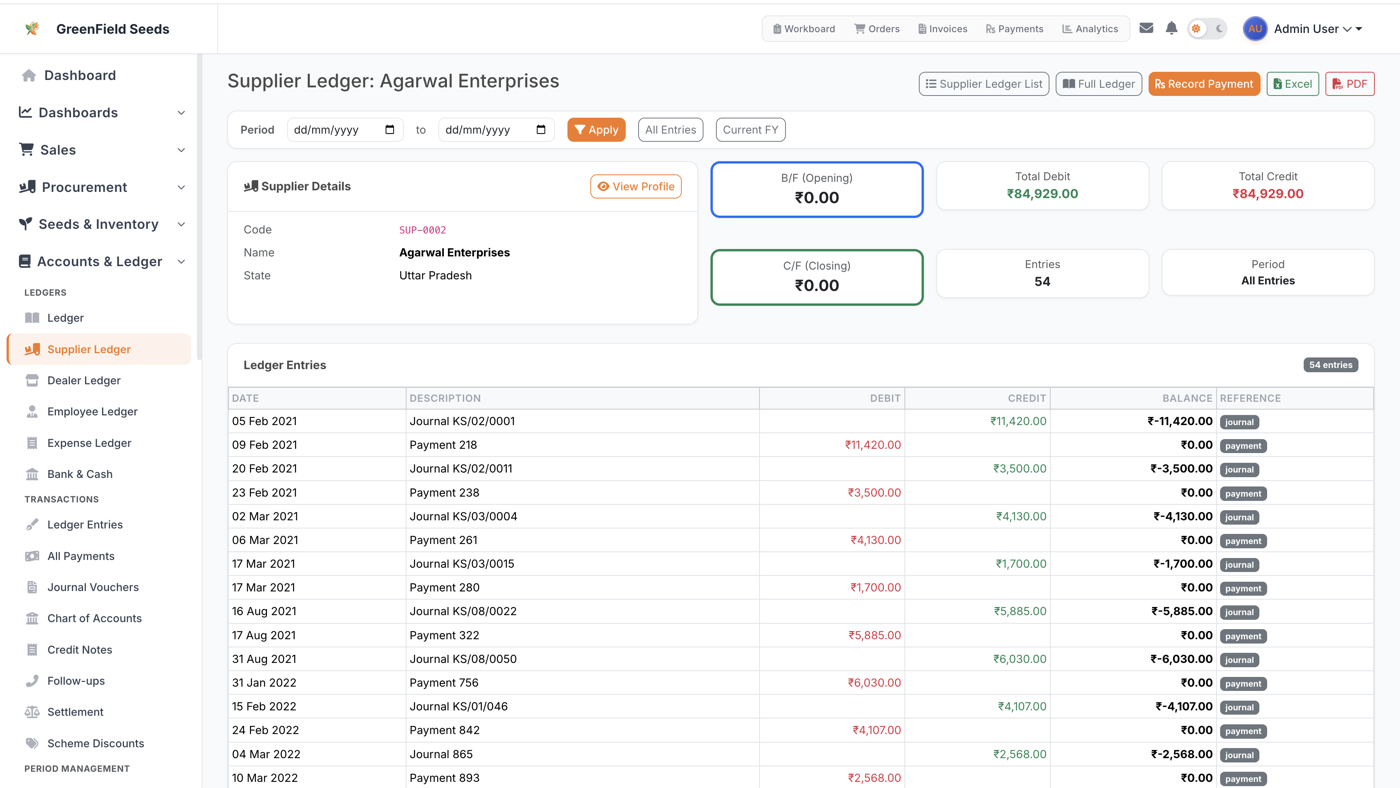Click the B/F (Opening) balance card
The height and width of the screenshot is (788, 1400).
click(x=817, y=189)
